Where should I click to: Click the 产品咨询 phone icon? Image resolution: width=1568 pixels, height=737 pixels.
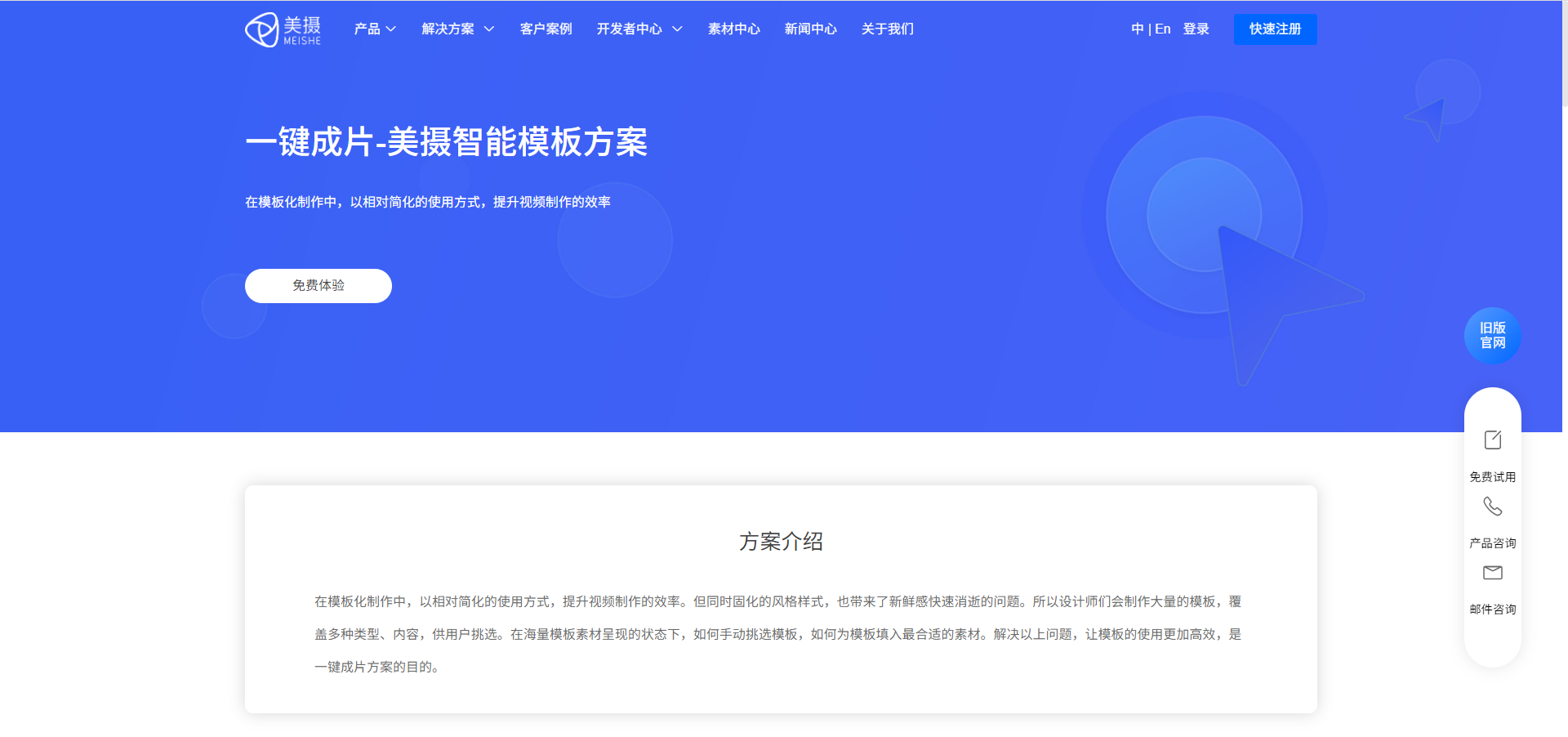point(1493,507)
